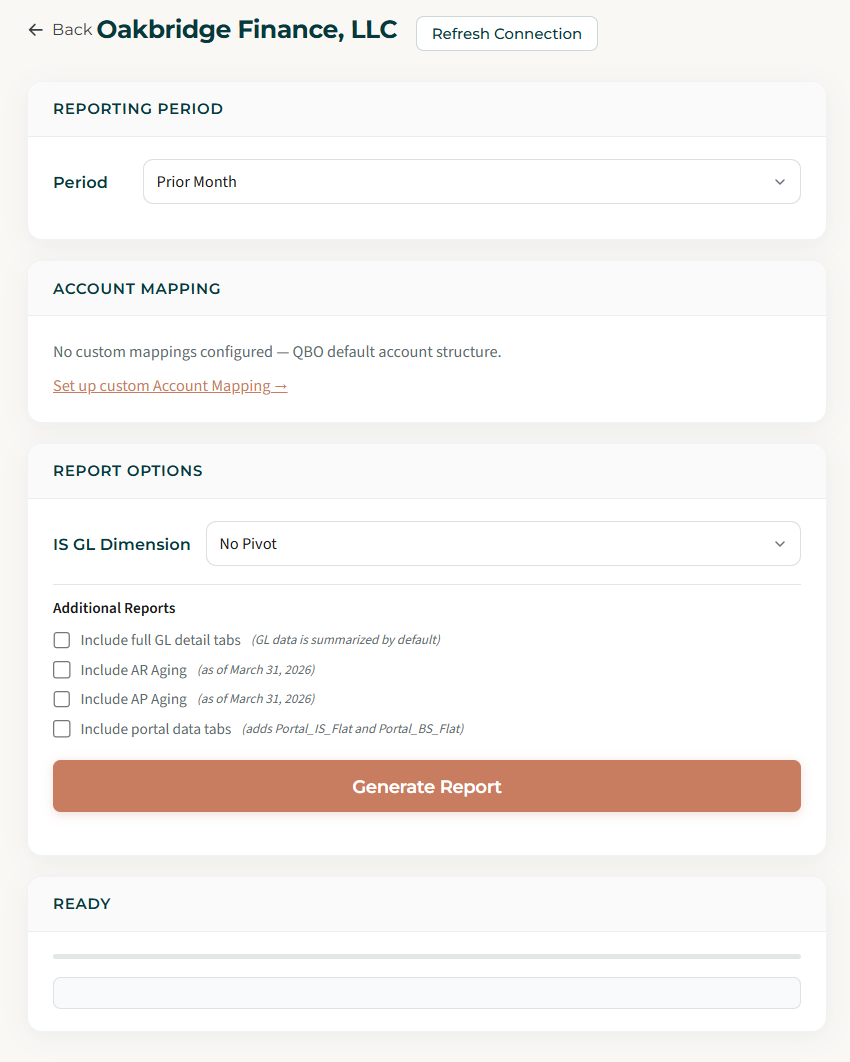
Task: Enable Include portal data tabs option
Action: (x=62, y=729)
